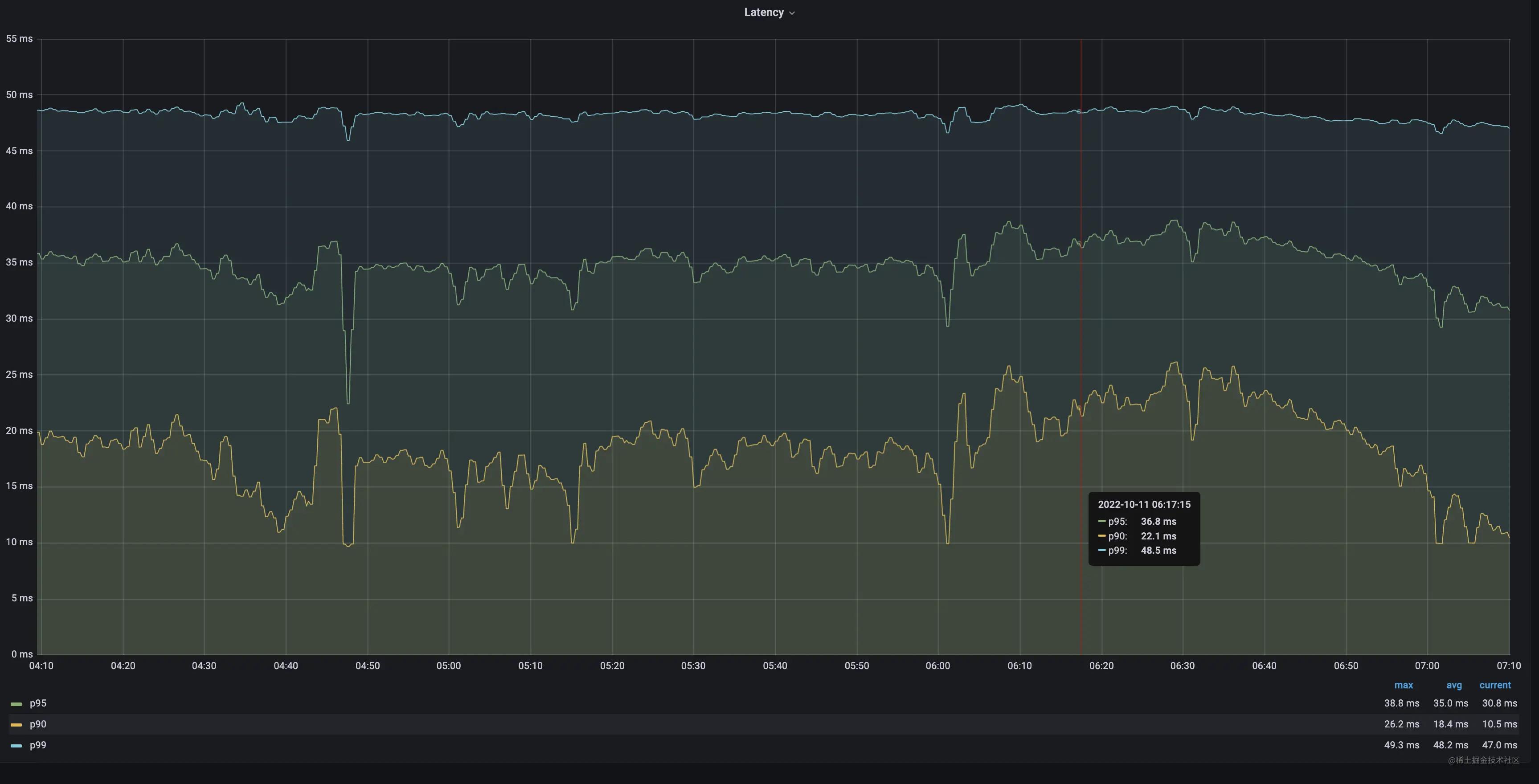Click the p95 max value 38.8 ms
Viewport: 1539px width, 784px height.
coord(1402,703)
